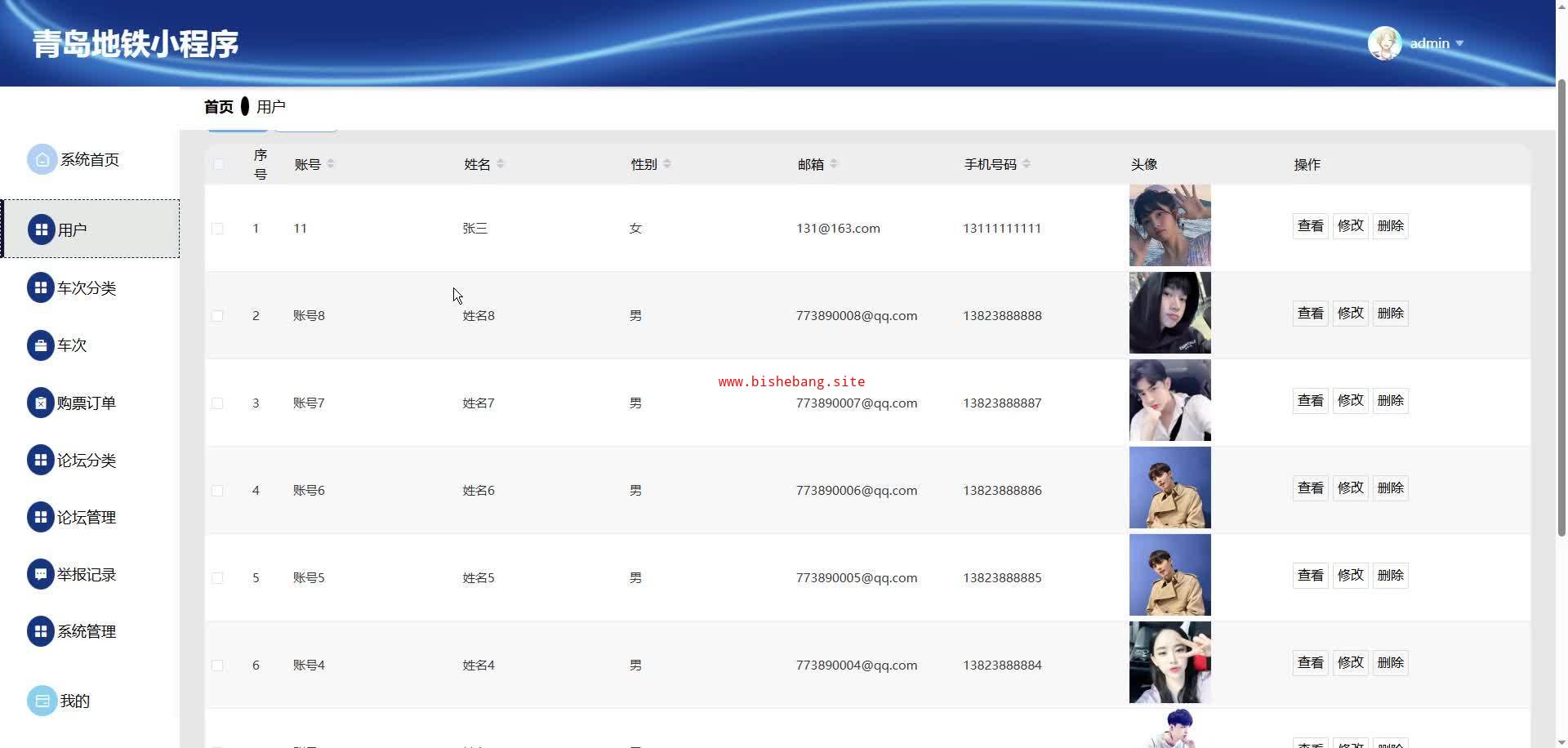Click 查看 for user 姓名5
Screen dimensions: 1568x748
[x=1311, y=576]
